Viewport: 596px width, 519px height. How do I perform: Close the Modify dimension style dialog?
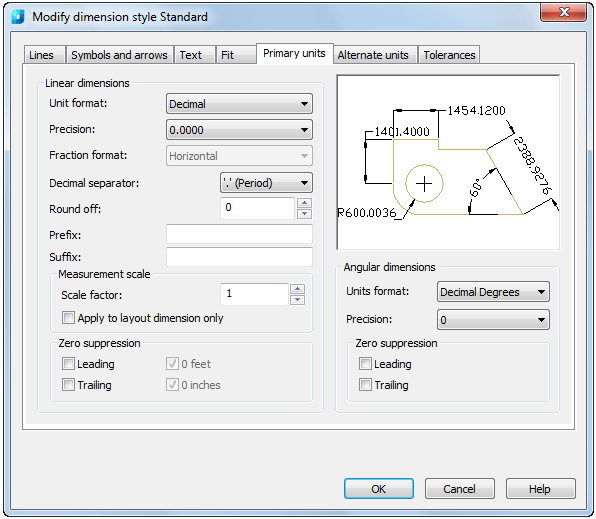click(x=563, y=13)
